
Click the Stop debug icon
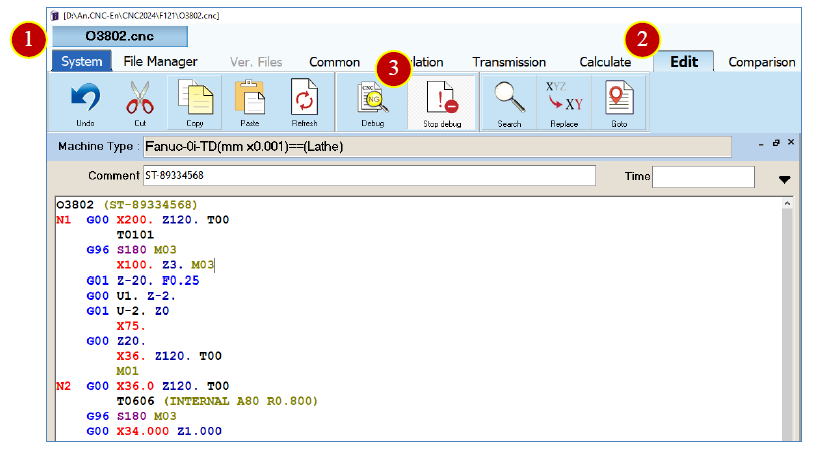442,97
